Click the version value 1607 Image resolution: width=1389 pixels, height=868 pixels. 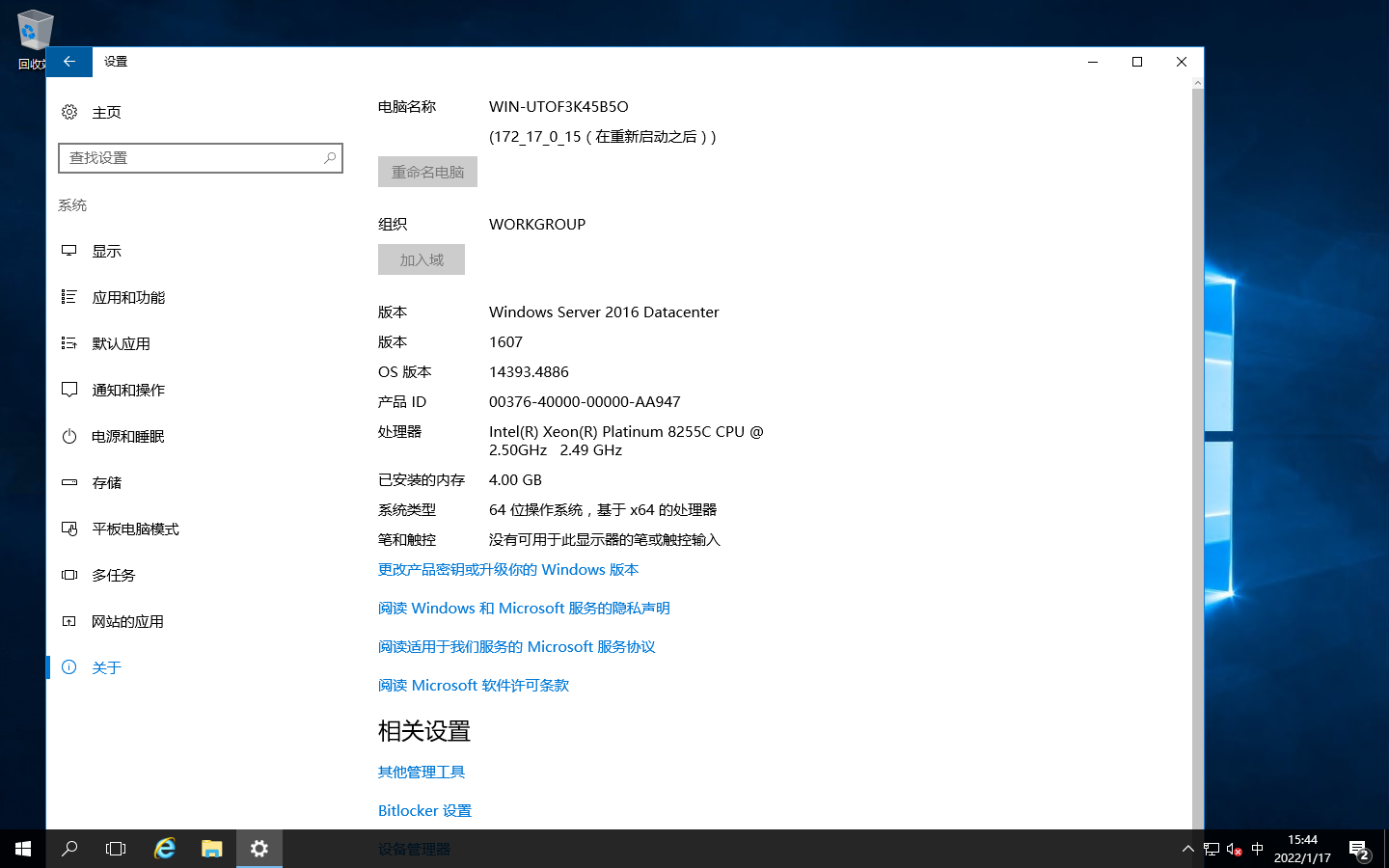tap(505, 342)
